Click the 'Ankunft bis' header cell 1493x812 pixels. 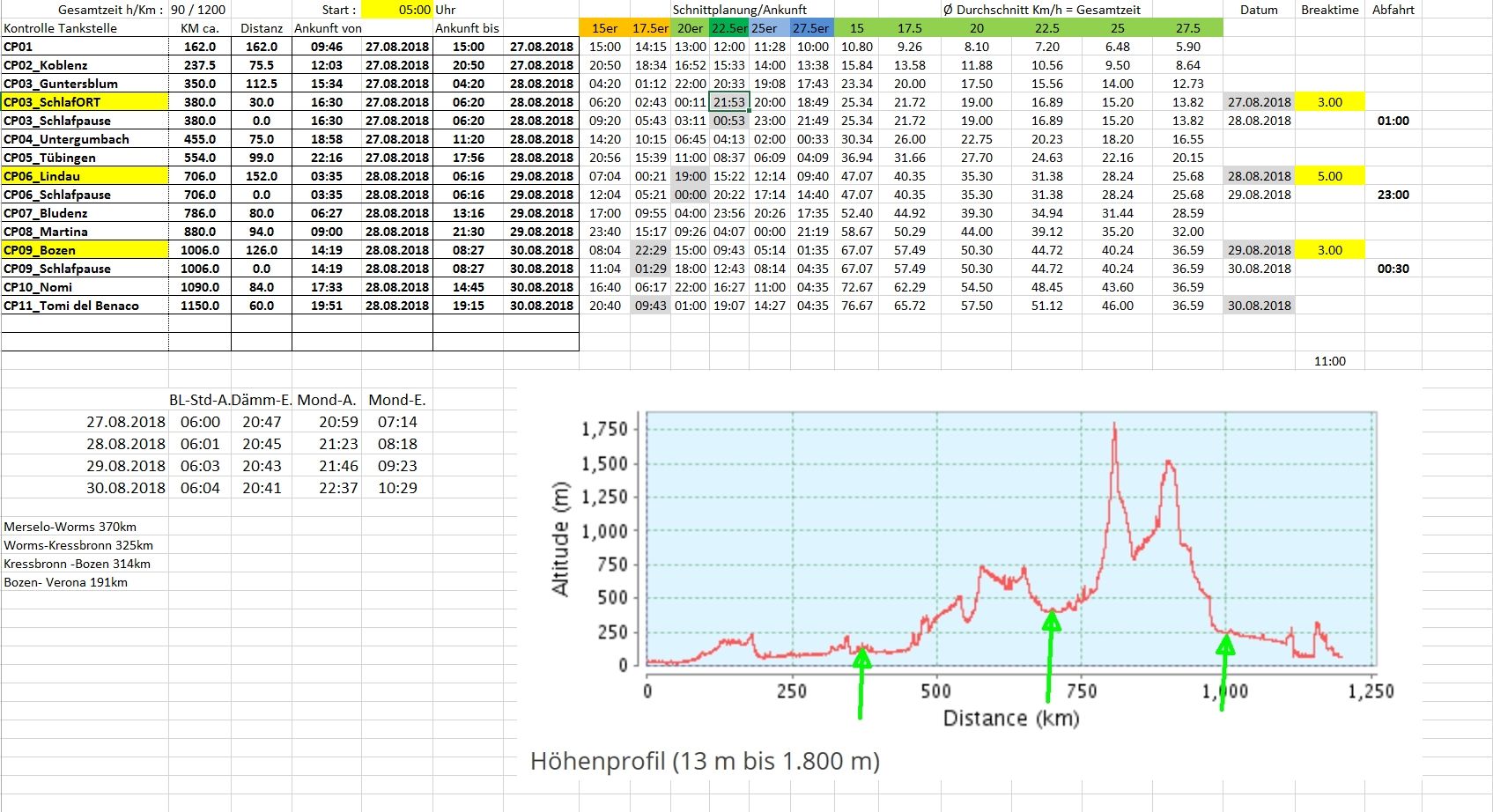click(x=468, y=28)
